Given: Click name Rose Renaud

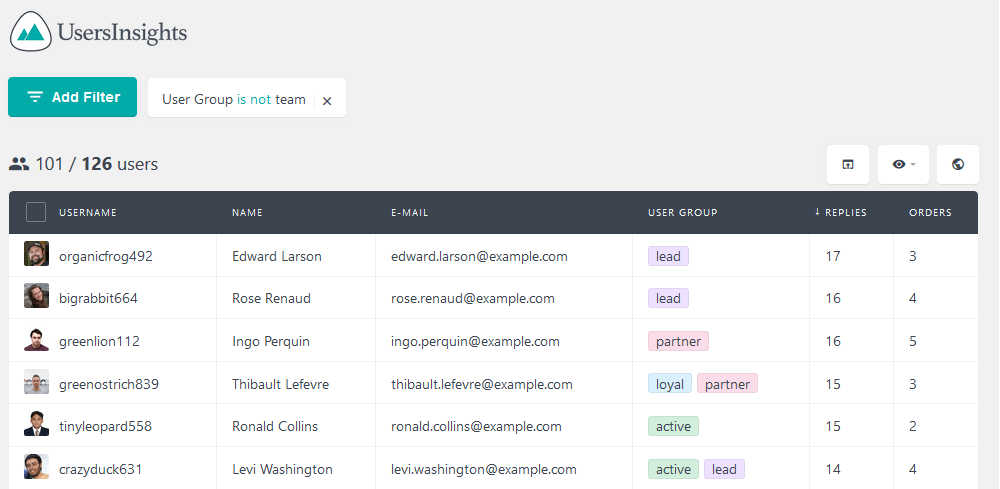Looking at the screenshot, I should pyautogui.click(x=272, y=298).
